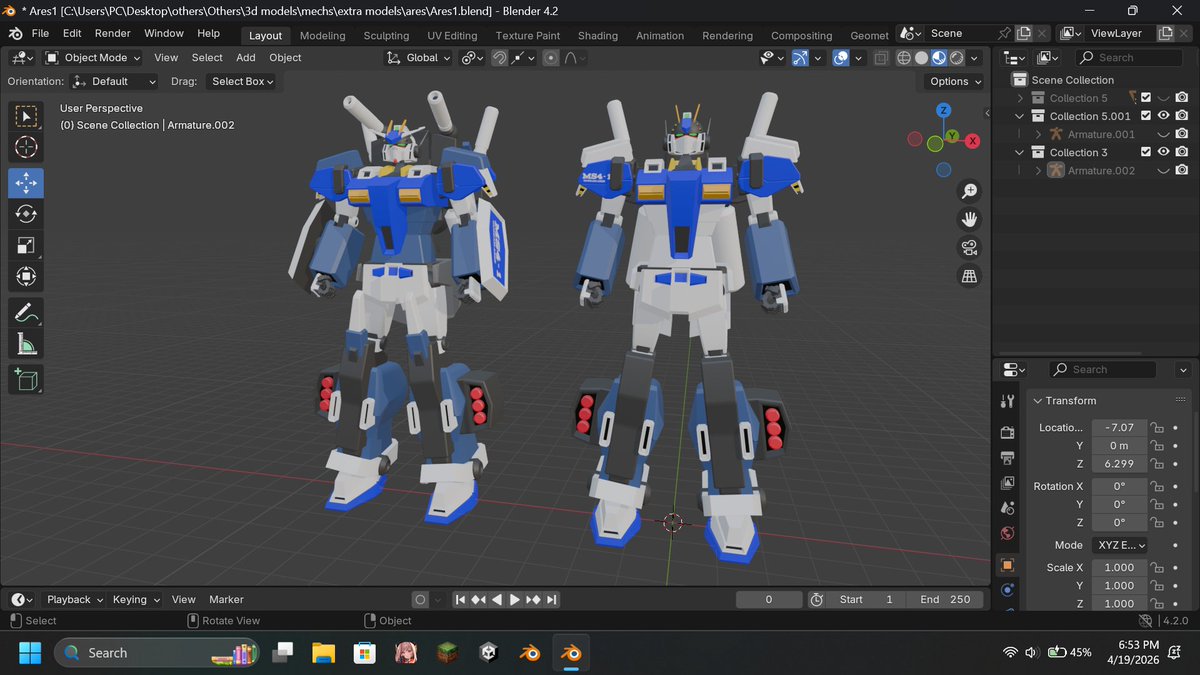Activate the Transform tool
The width and height of the screenshot is (1200, 675).
tap(26, 276)
